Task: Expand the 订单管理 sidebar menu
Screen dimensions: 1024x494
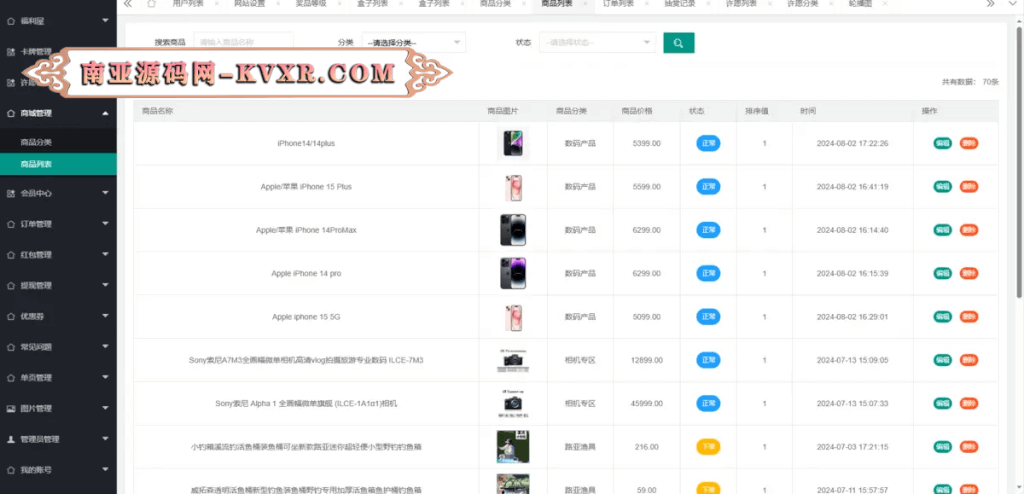Action: 58,224
